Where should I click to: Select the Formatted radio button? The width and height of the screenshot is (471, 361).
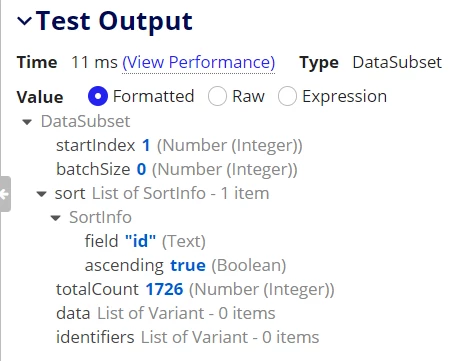98,96
